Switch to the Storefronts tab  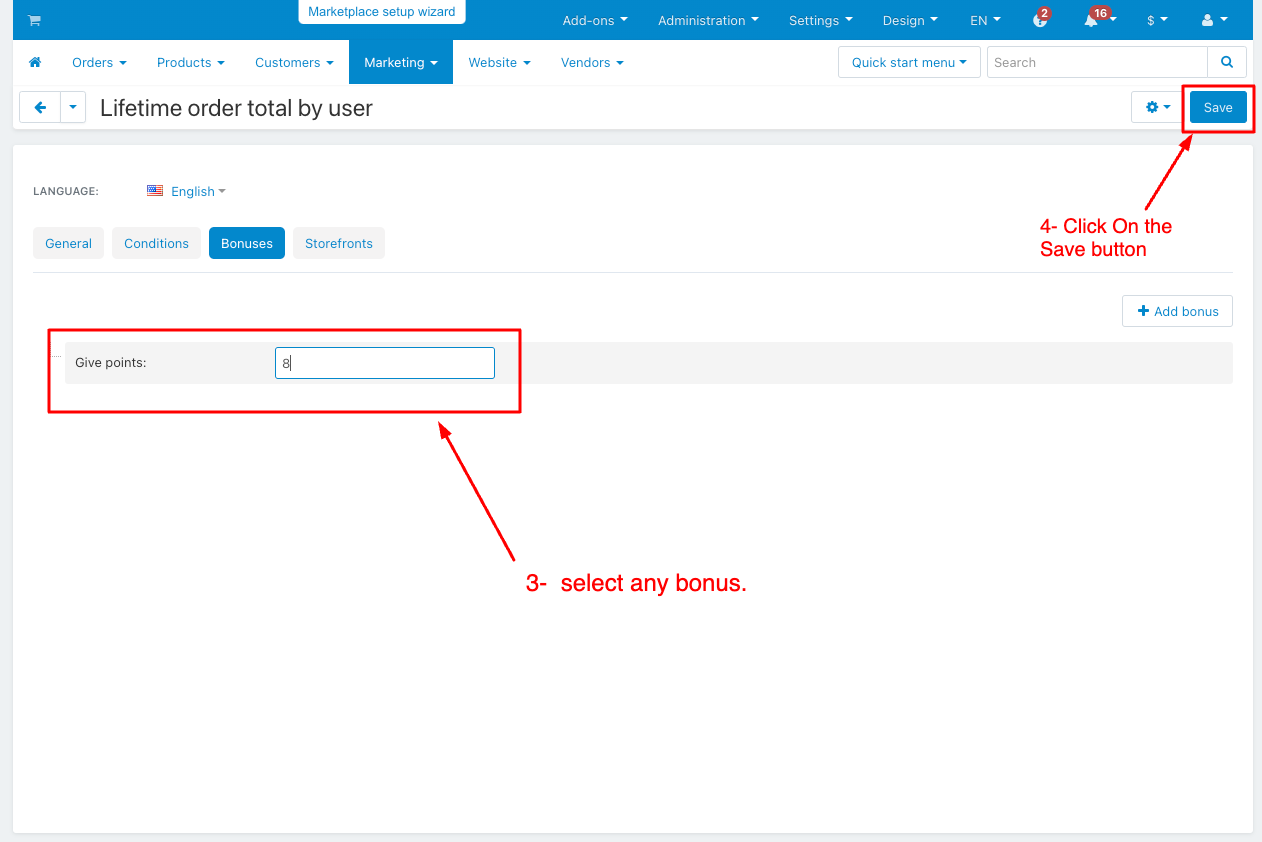coord(339,243)
